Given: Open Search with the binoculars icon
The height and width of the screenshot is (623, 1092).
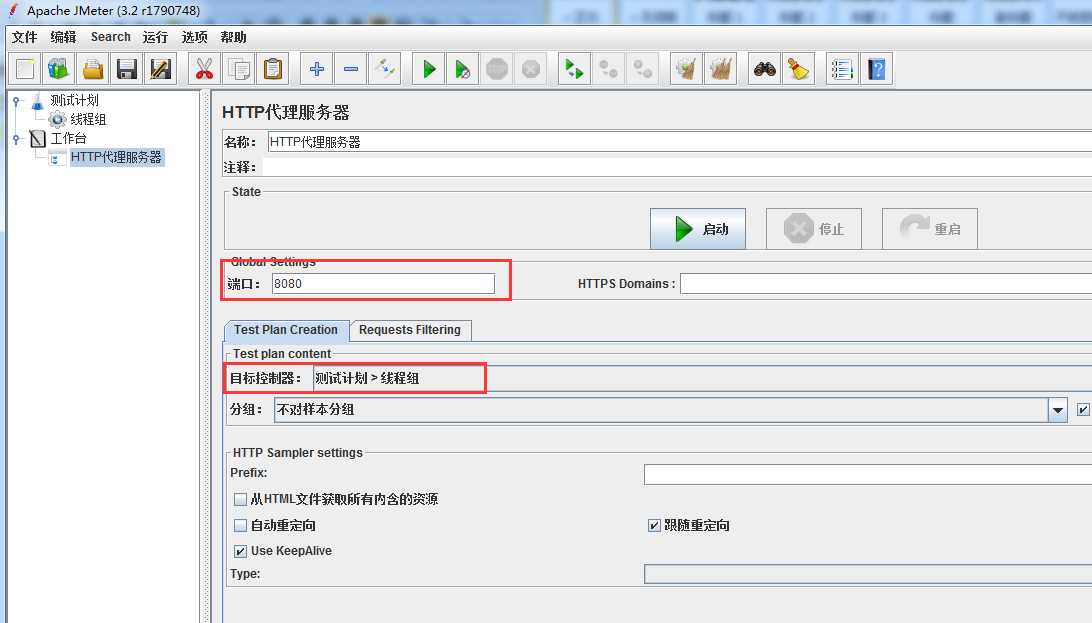Looking at the screenshot, I should [765, 69].
